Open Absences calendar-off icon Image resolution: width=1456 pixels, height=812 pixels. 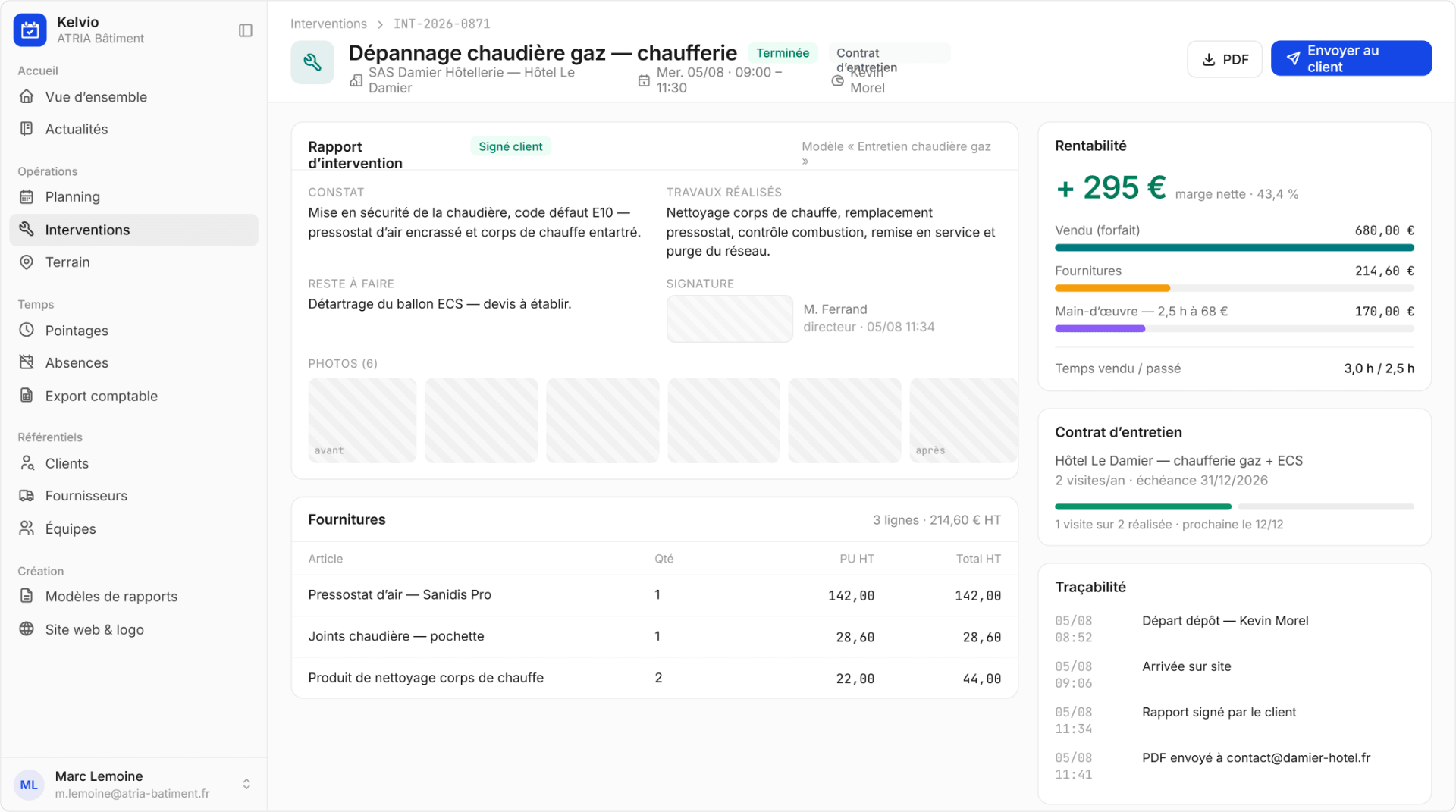pyautogui.click(x=27, y=362)
